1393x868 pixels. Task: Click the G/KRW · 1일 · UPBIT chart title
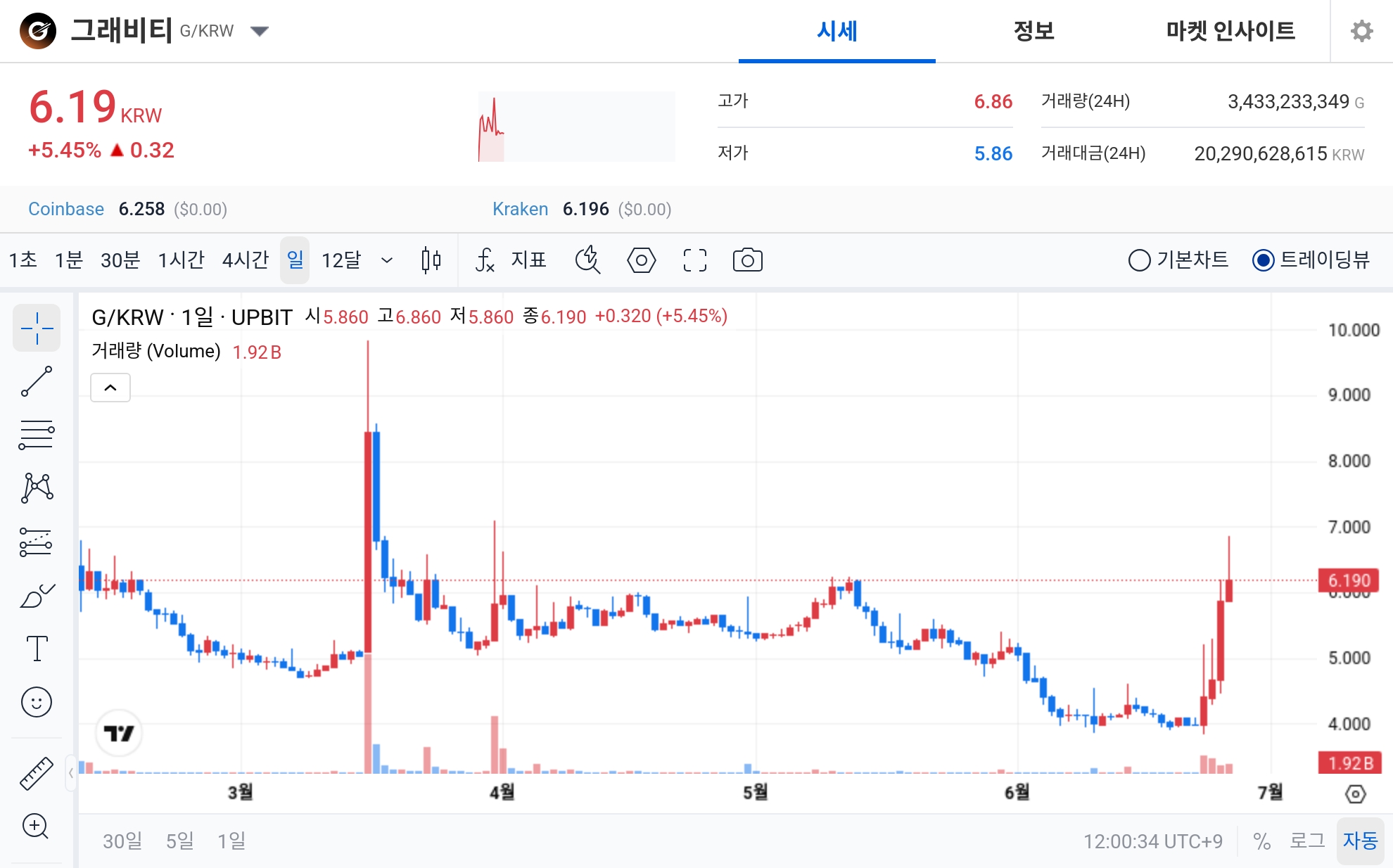pyautogui.click(x=192, y=317)
